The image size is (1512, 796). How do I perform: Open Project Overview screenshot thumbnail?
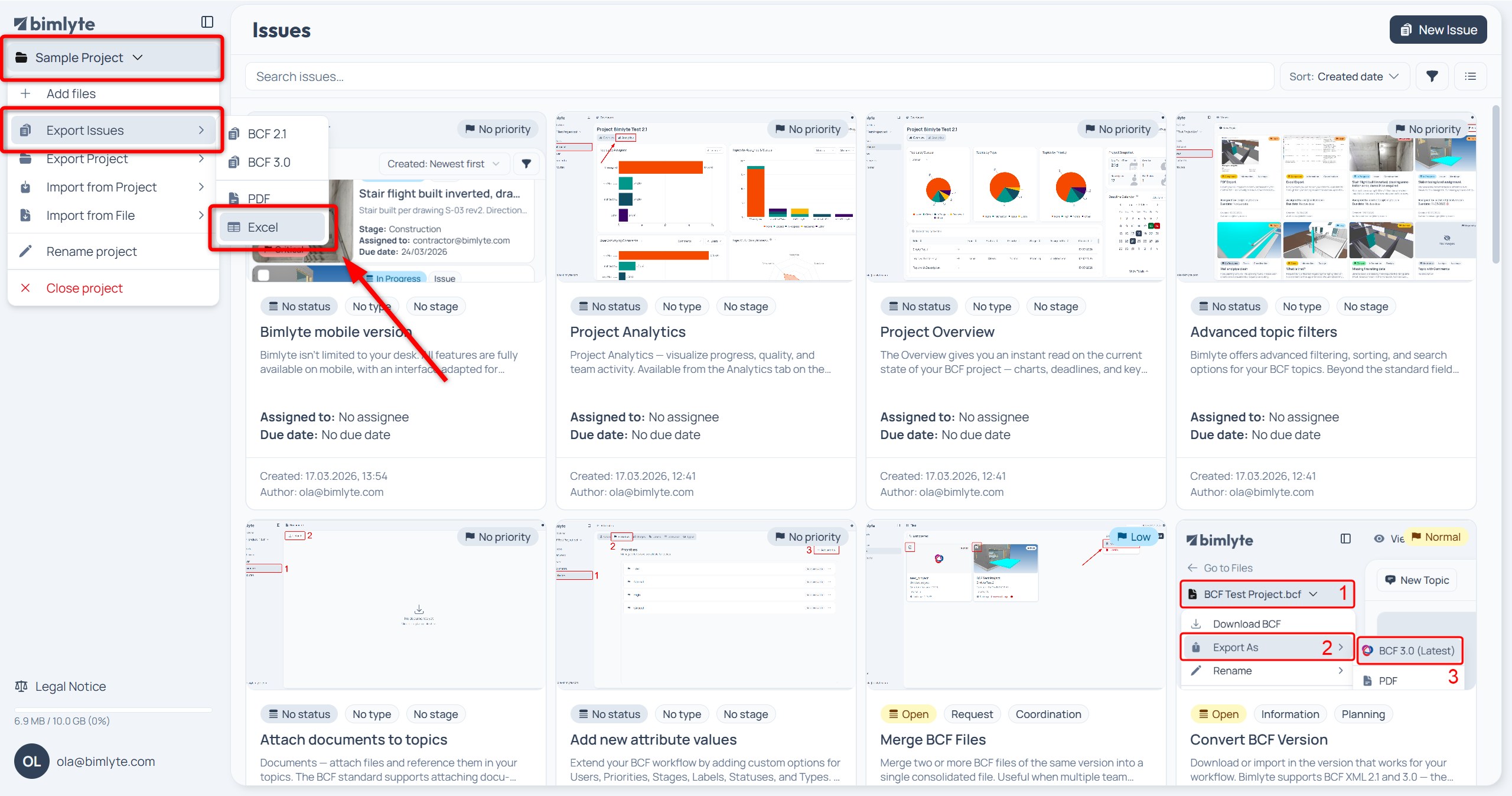coord(1015,197)
